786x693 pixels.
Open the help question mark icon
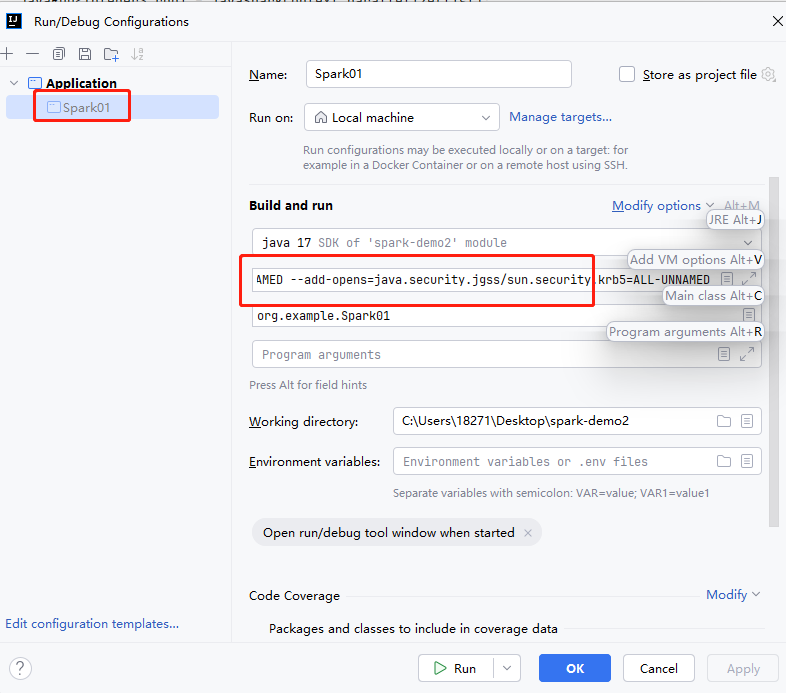[20, 668]
